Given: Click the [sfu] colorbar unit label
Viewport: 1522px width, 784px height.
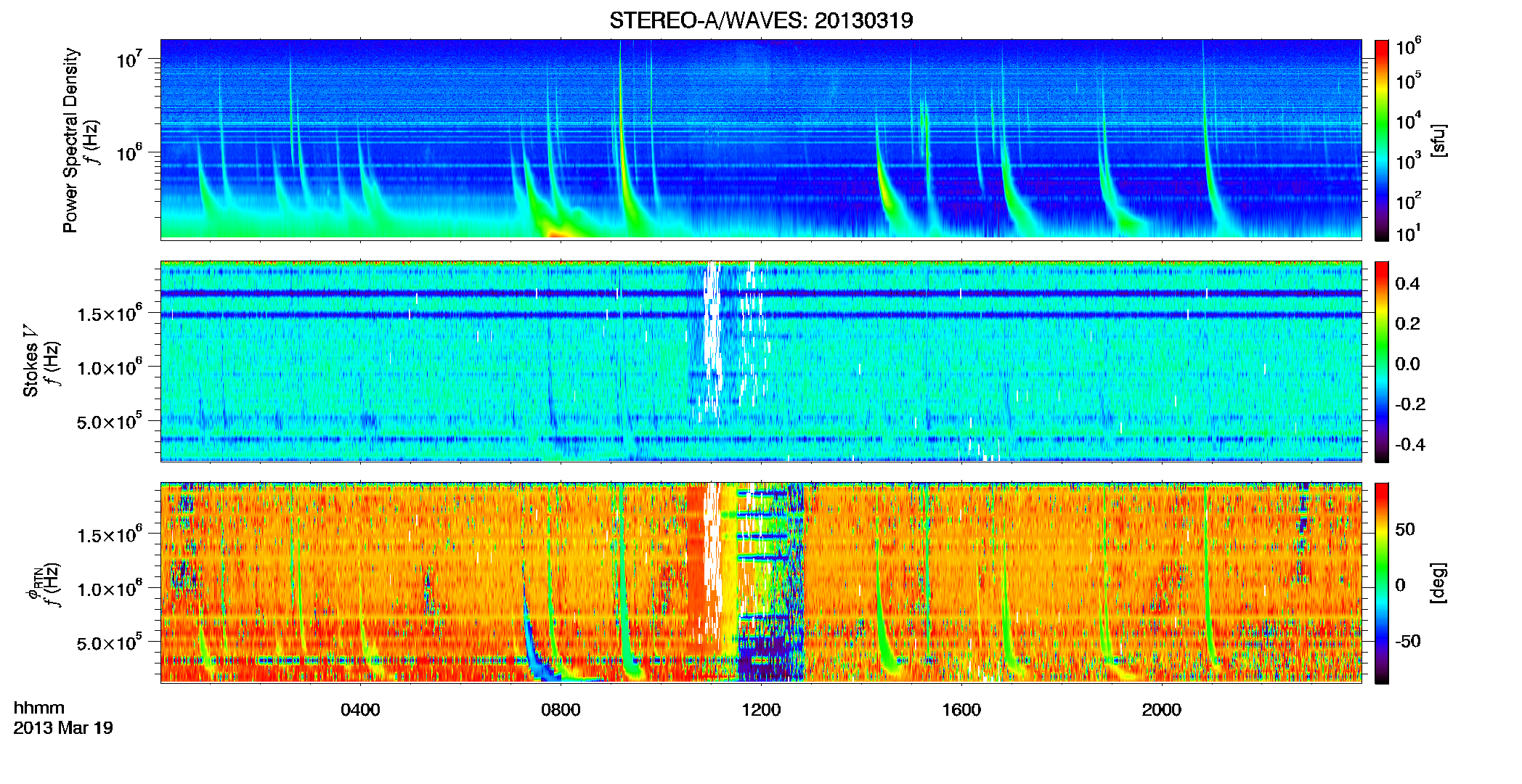Looking at the screenshot, I should pos(1438,140).
